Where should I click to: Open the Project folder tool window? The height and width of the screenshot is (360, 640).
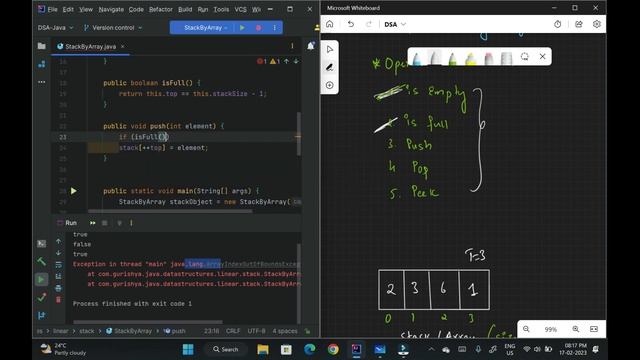[42, 46]
